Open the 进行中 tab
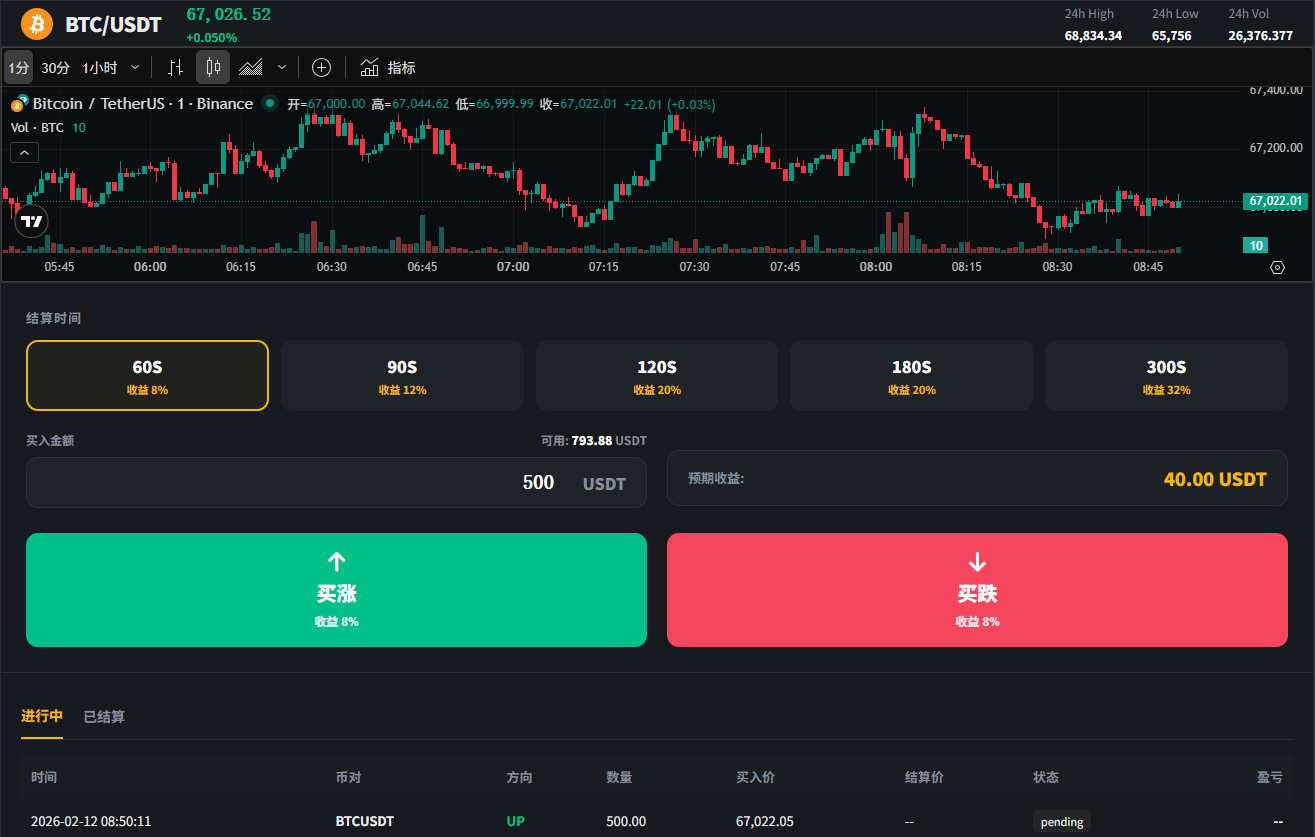Viewport: 1315px width, 837px height. click(42, 716)
